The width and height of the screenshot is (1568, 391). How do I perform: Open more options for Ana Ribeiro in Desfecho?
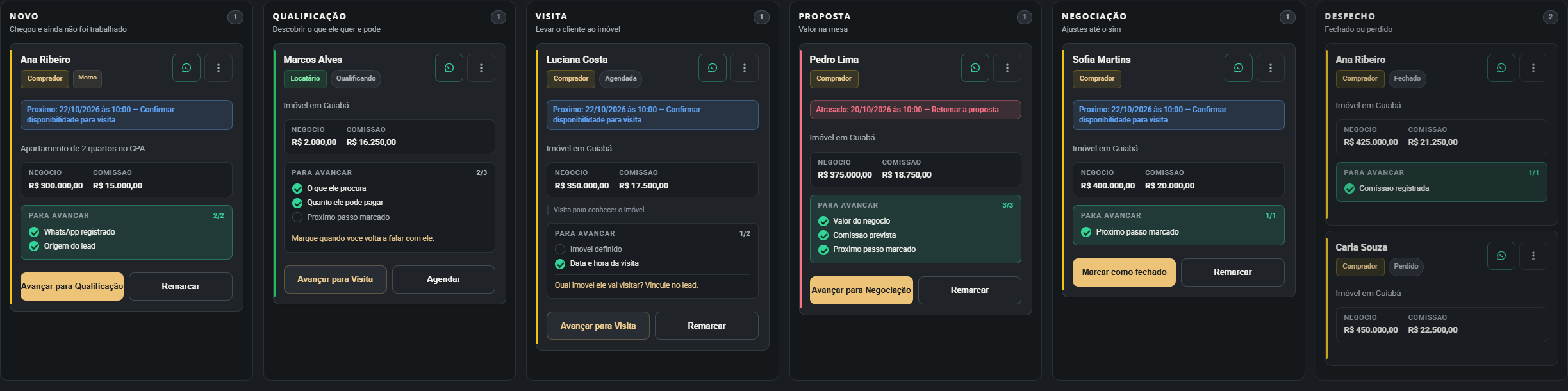(1533, 68)
